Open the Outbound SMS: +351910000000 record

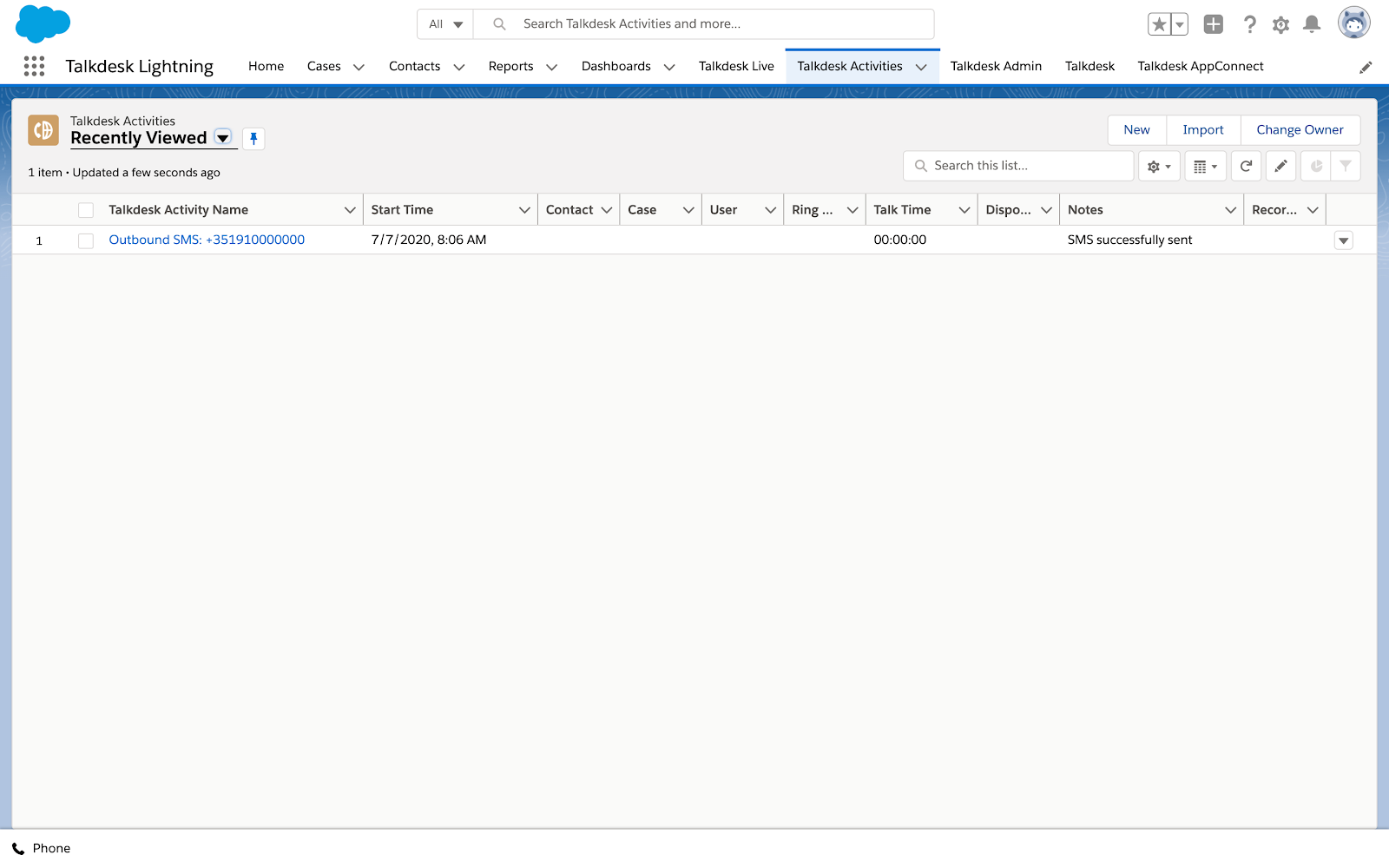[x=207, y=240]
